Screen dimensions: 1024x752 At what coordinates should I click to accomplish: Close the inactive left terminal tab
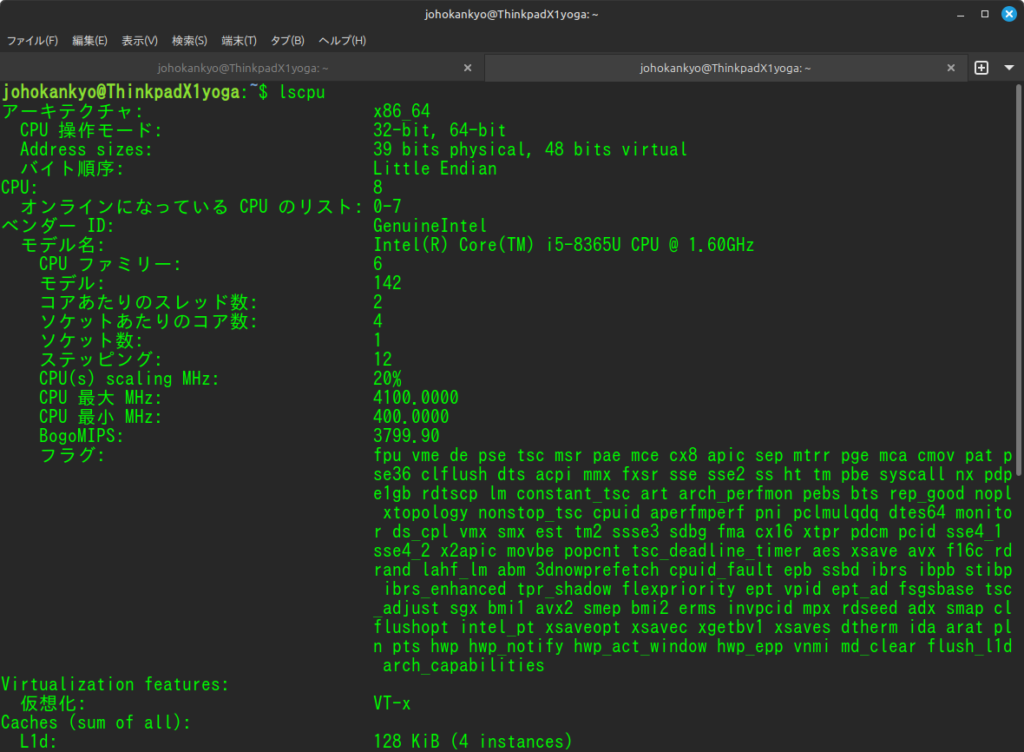click(x=467, y=68)
